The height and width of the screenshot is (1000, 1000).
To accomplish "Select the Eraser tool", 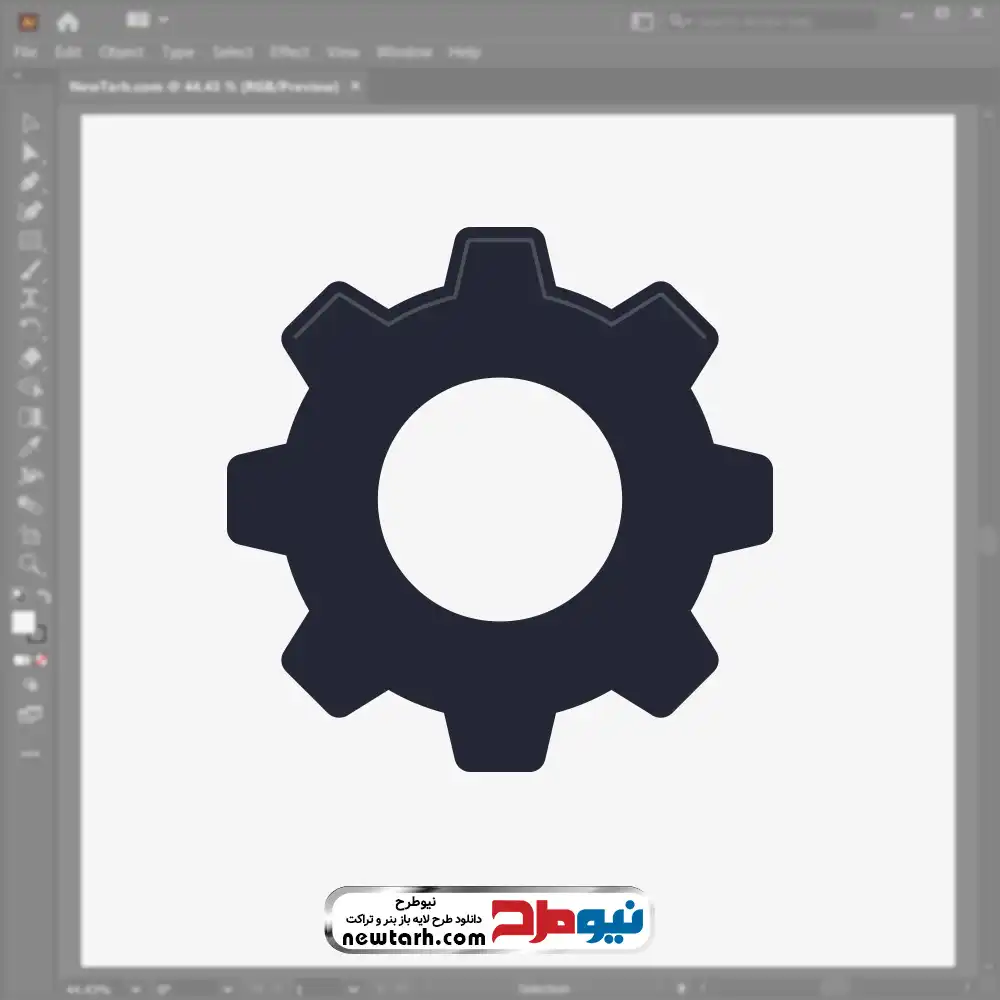I will pyautogui.click(x=30, y=357).
